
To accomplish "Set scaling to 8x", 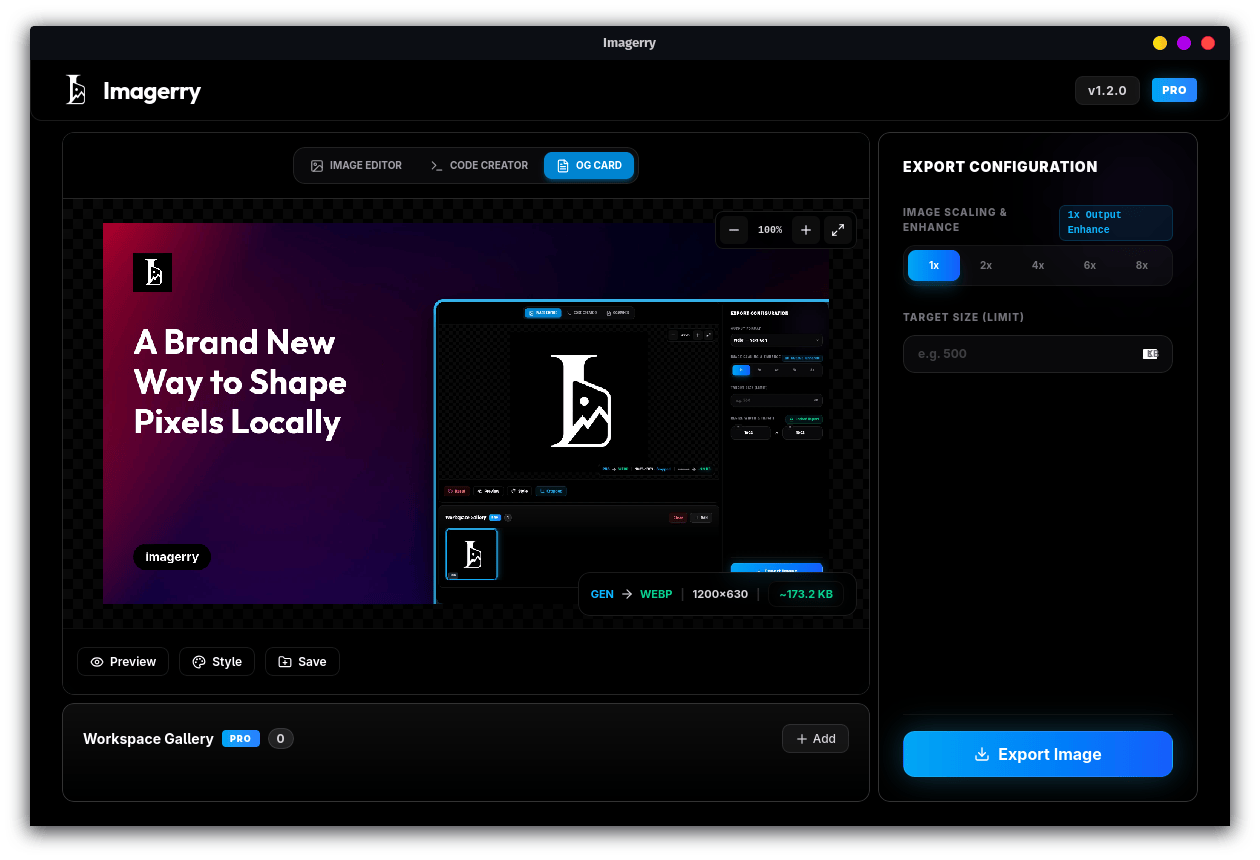I will (x=1142, y=266).
